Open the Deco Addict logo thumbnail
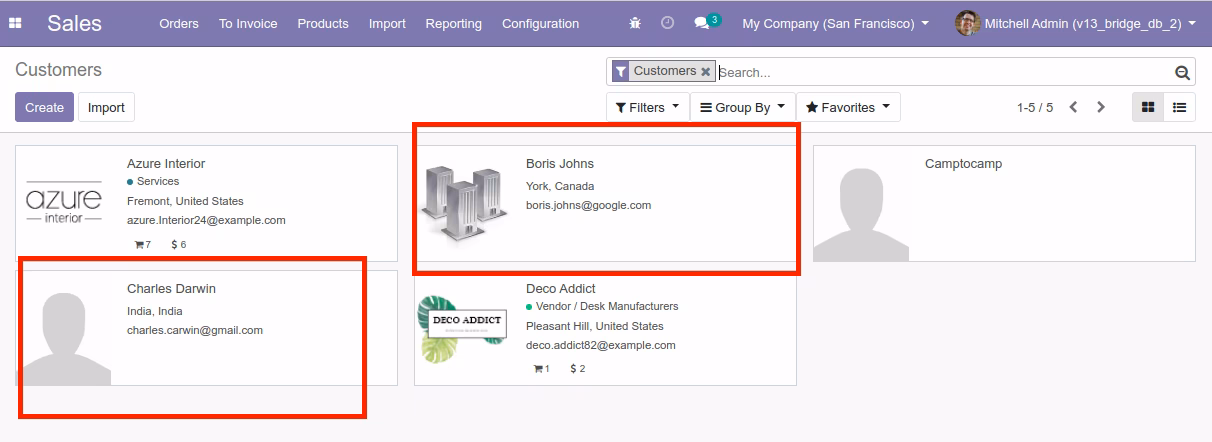Screen dimensions: 1212x442 [x=462, y=328]
